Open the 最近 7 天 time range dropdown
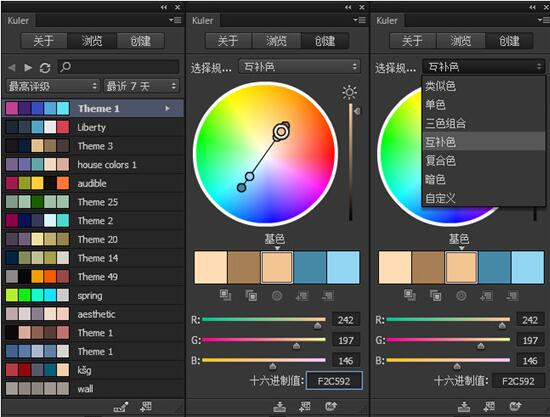This screenshot has height=417, width=550. (141, 86)
